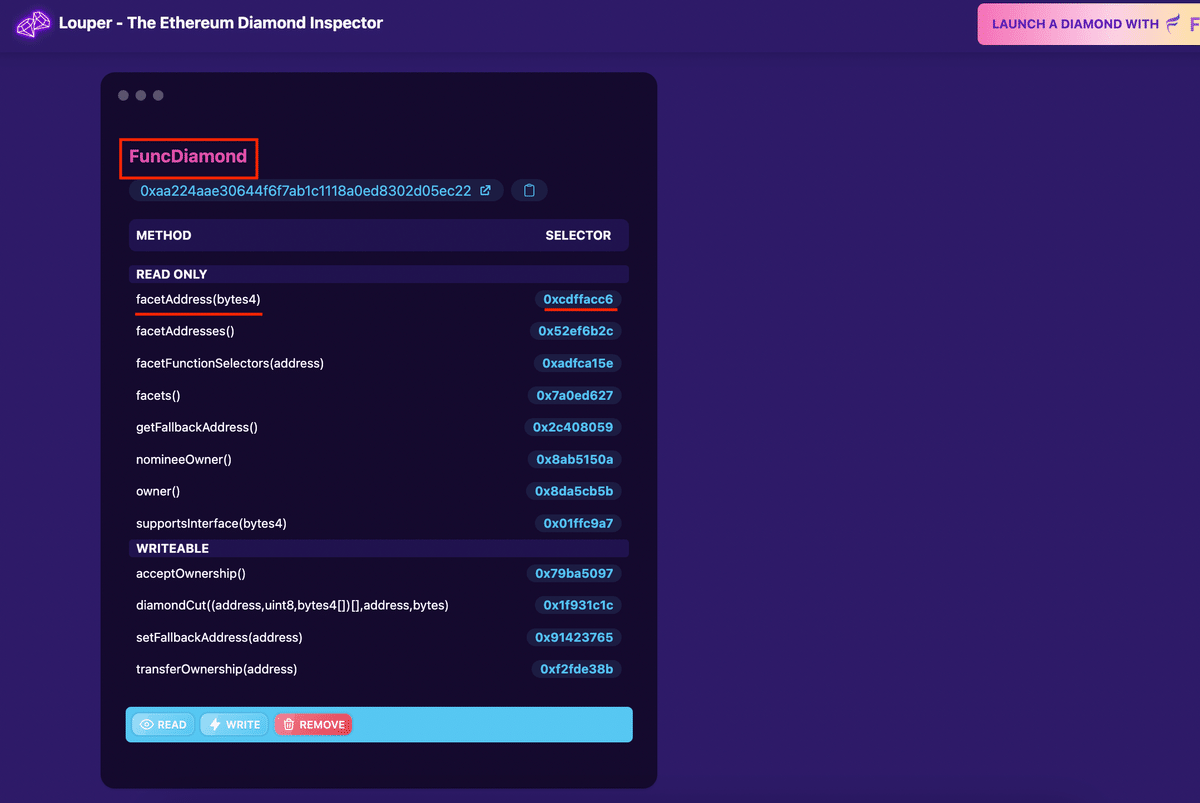Click the SELECTOR column header
Image resolution: width=1200 pixels, height=803 pixels.
[x=578, y=235]
